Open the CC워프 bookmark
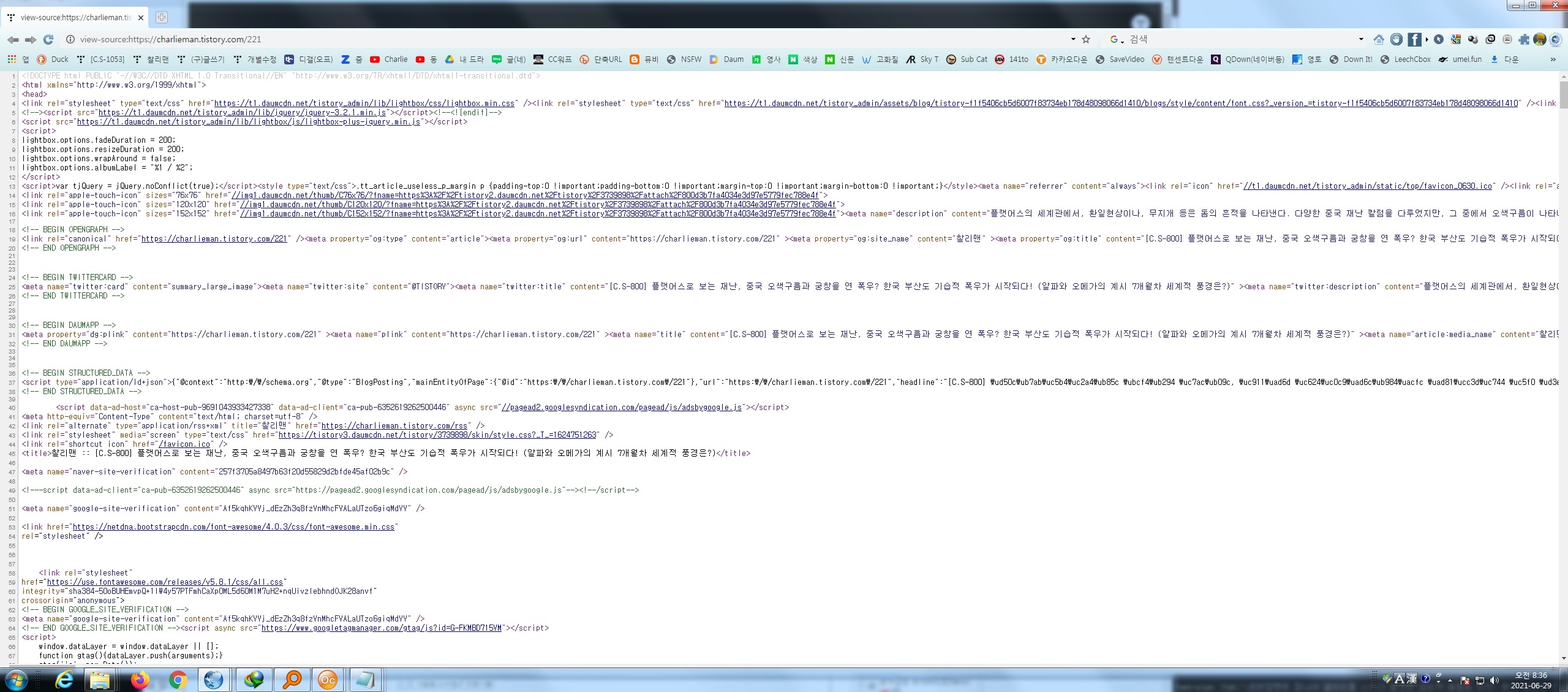The width and height of the screenshot is (1568, 692). pyautogui.click(x=552, y=59)
